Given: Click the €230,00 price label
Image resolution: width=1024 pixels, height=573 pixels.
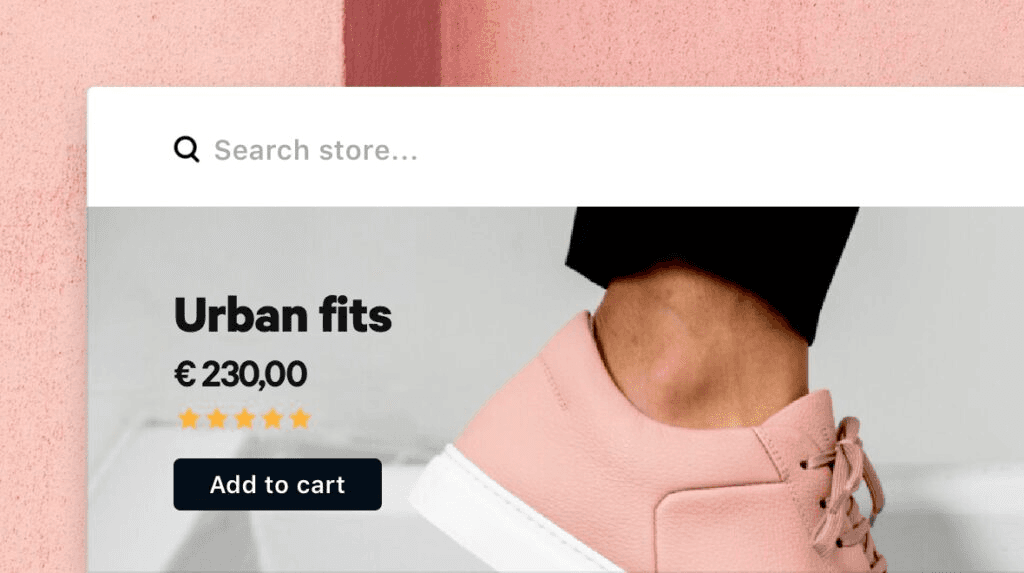Looking at the screenshot, I should pos(240,374).
